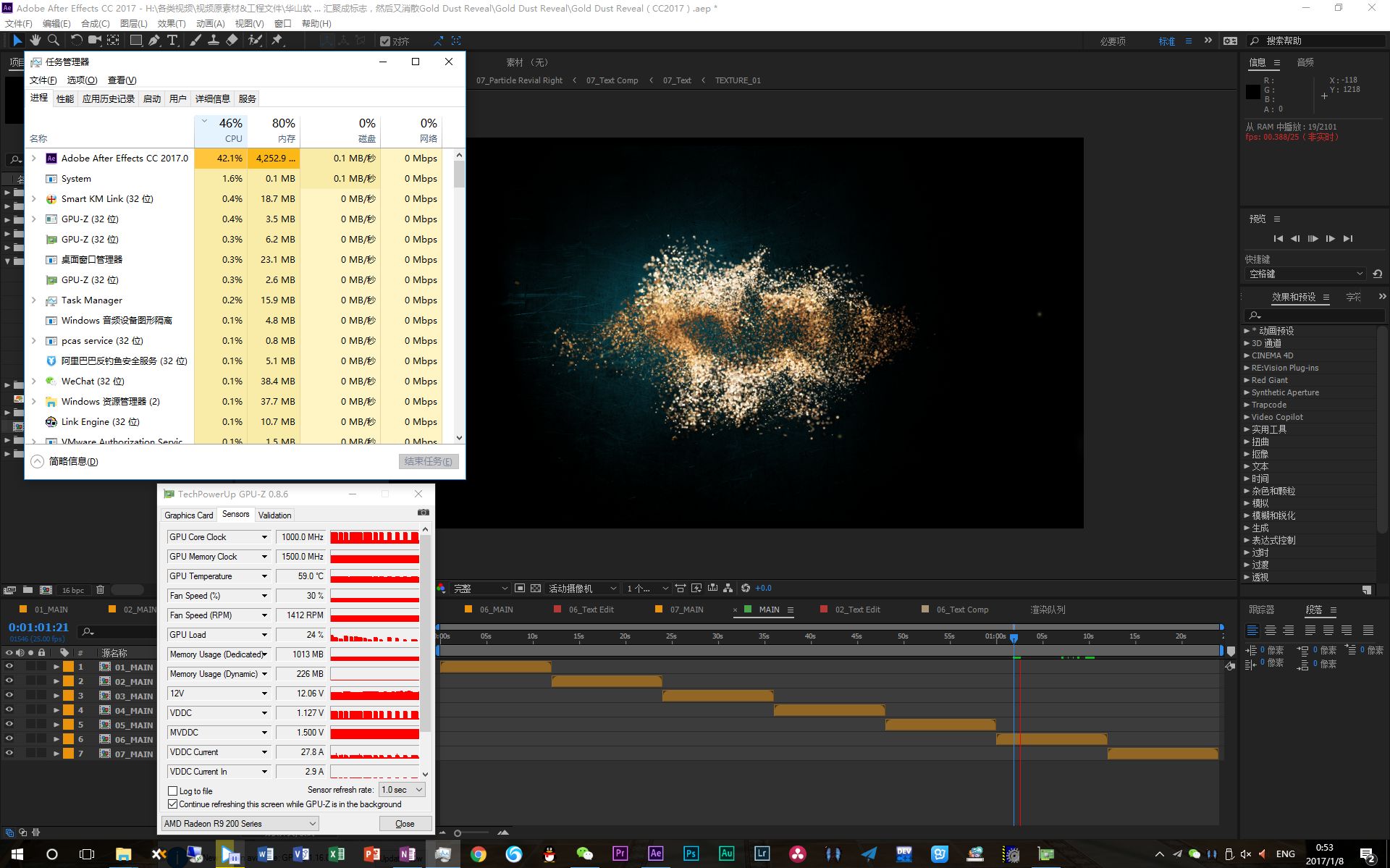Screen dimensions: 1390x868
Task: Select the Pan Behind anchor point tool
Action: (114, 41)
